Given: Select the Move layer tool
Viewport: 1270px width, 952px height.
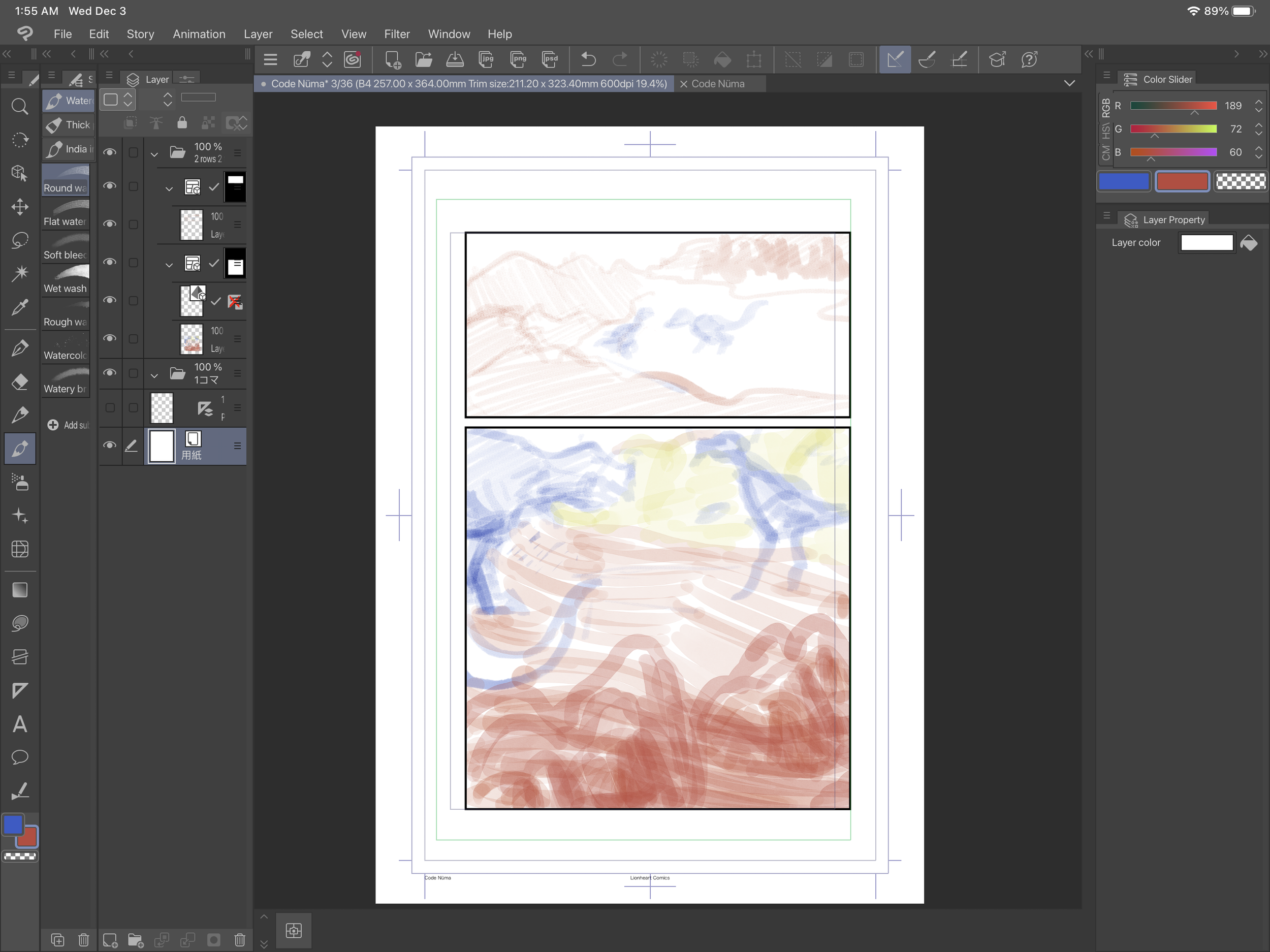Looking at the screenshot, I should (x=19, y=207).
